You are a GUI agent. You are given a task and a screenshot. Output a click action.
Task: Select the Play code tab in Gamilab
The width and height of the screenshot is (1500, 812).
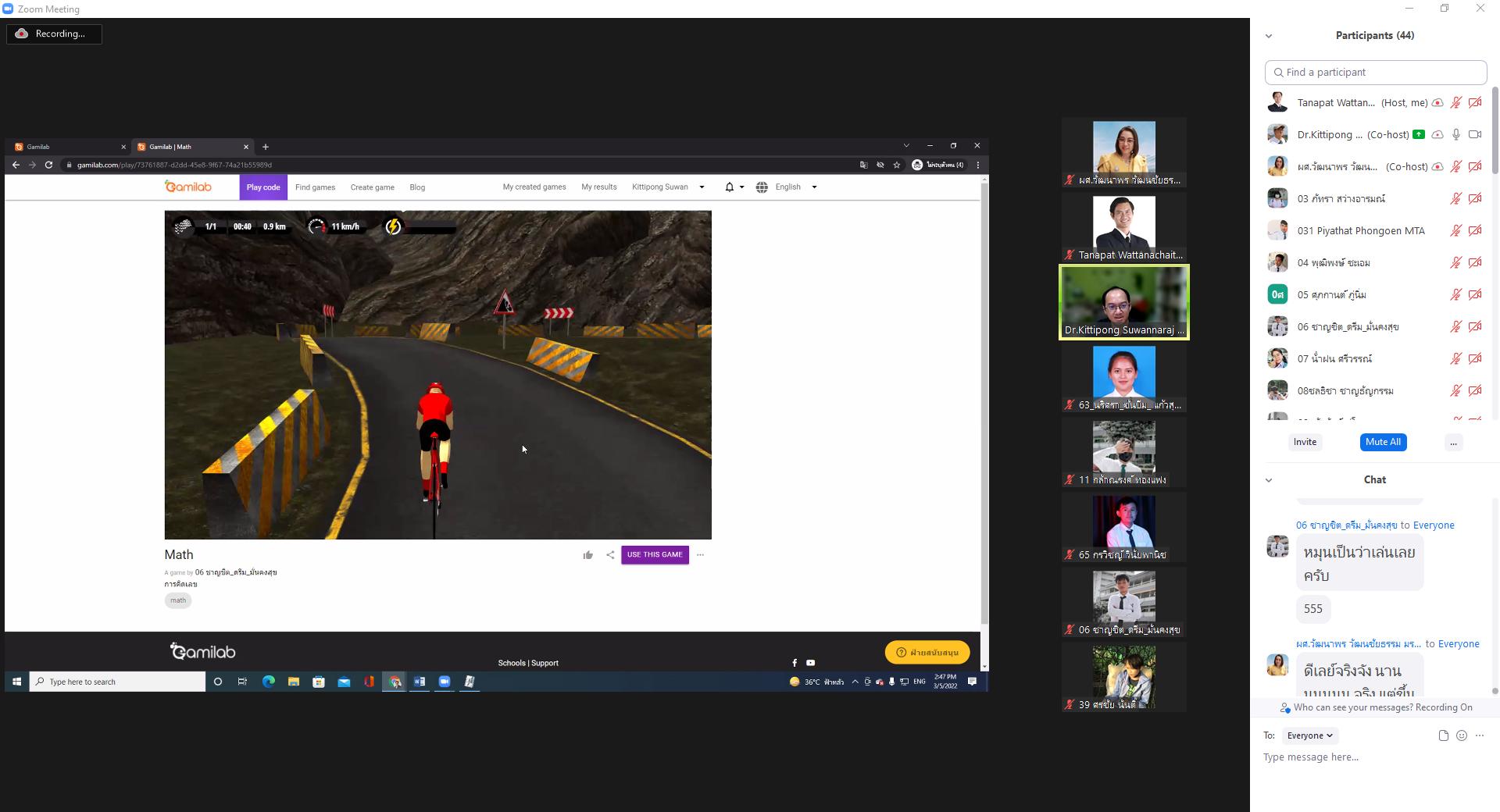pos(263,187)
